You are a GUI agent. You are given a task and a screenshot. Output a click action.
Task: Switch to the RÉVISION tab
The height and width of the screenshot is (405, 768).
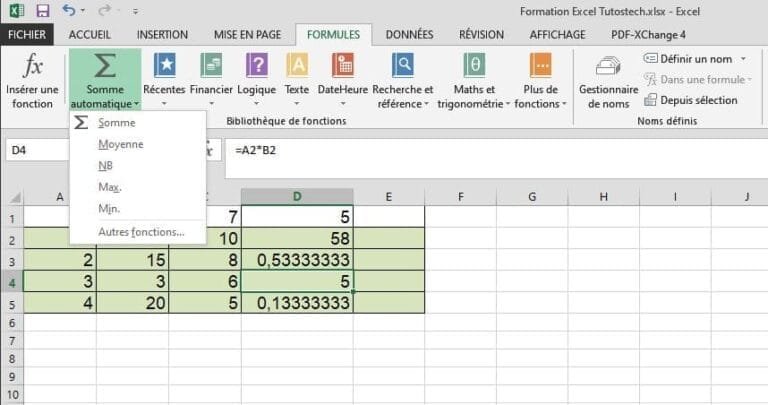[x=481, y=35]
